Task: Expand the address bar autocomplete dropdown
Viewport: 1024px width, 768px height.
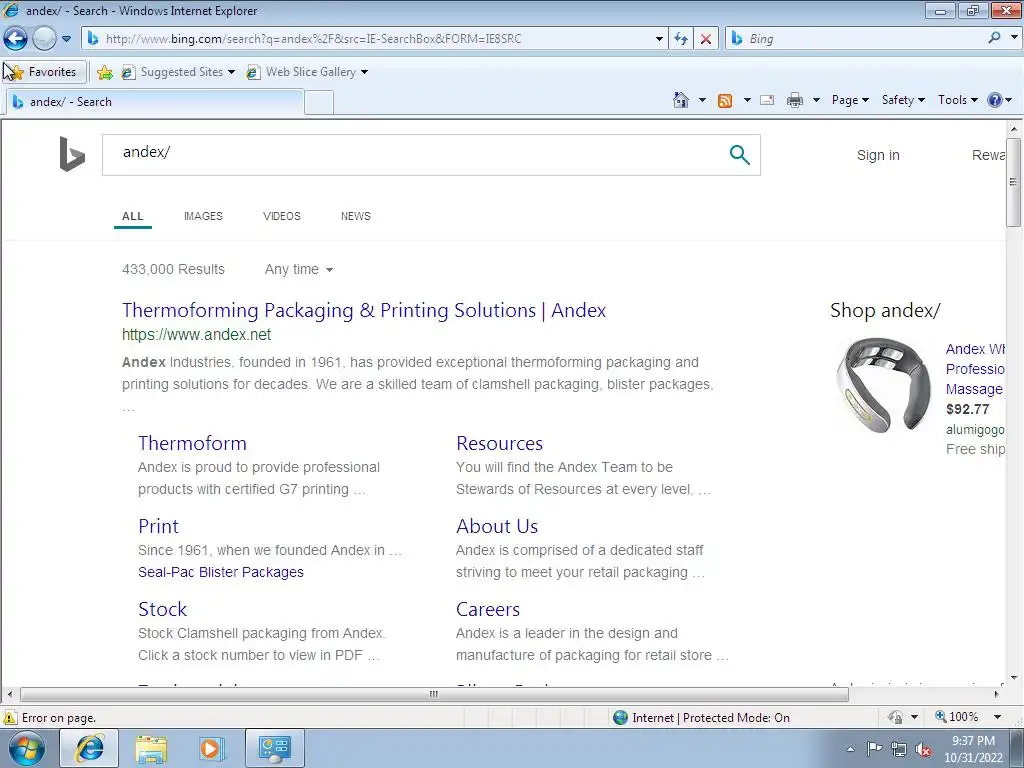Action: tap(659, 39)
